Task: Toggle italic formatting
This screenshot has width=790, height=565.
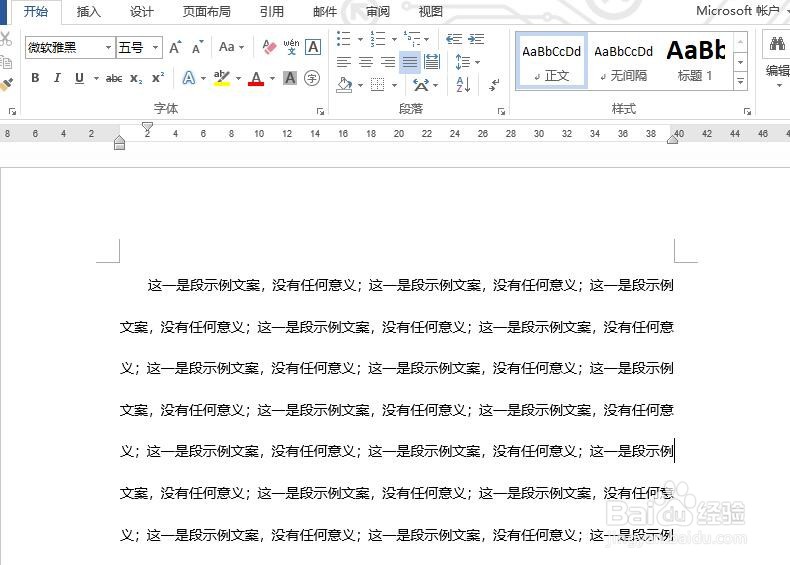Action: coord(57,78)
